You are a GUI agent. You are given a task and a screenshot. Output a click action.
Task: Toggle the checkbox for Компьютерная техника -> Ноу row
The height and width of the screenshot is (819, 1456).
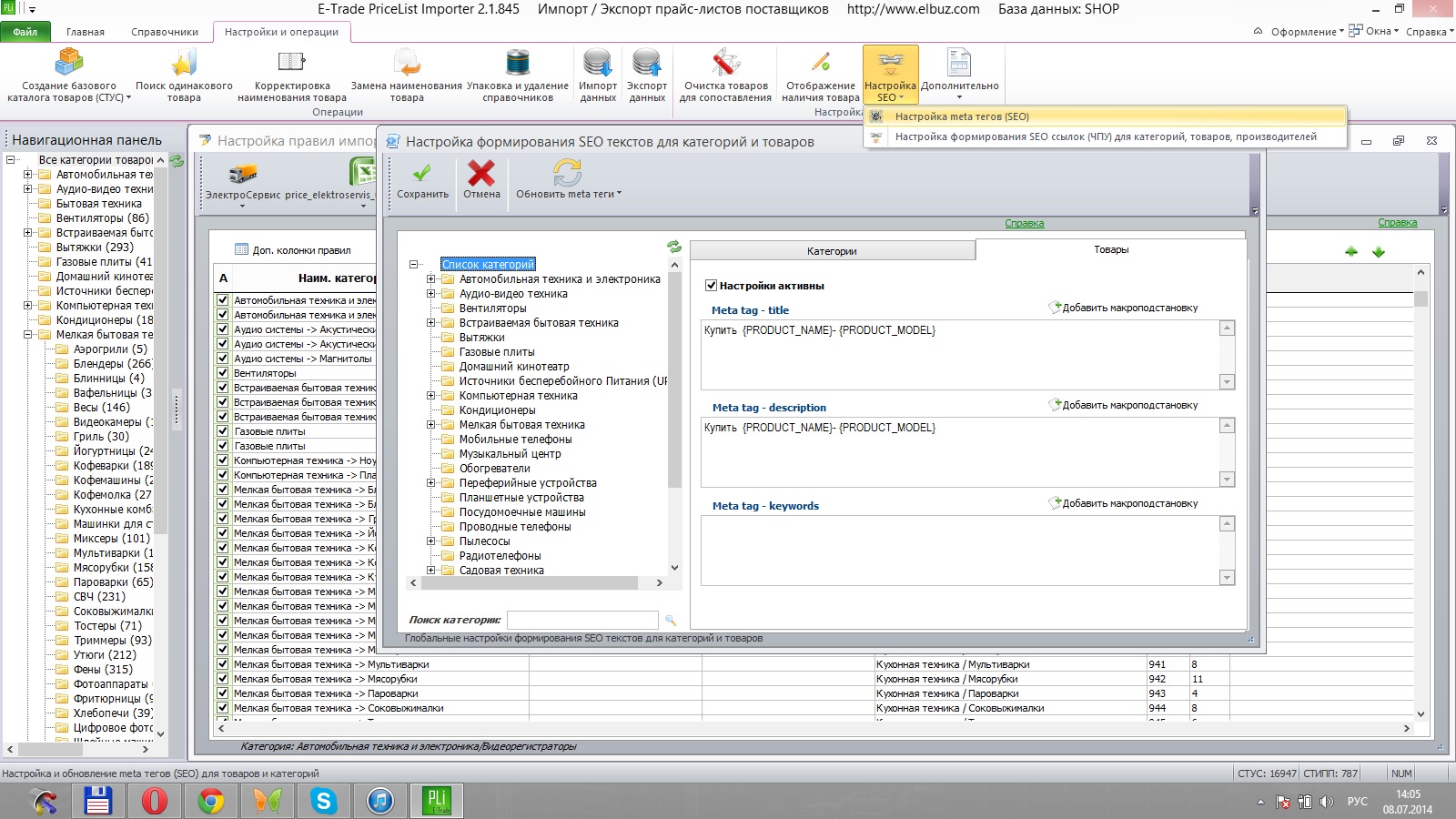[222, 460]
